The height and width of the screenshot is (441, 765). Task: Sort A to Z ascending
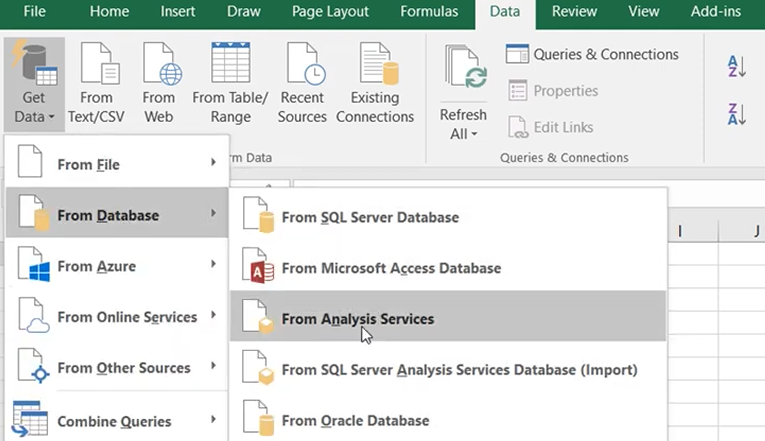coord(736,66)
